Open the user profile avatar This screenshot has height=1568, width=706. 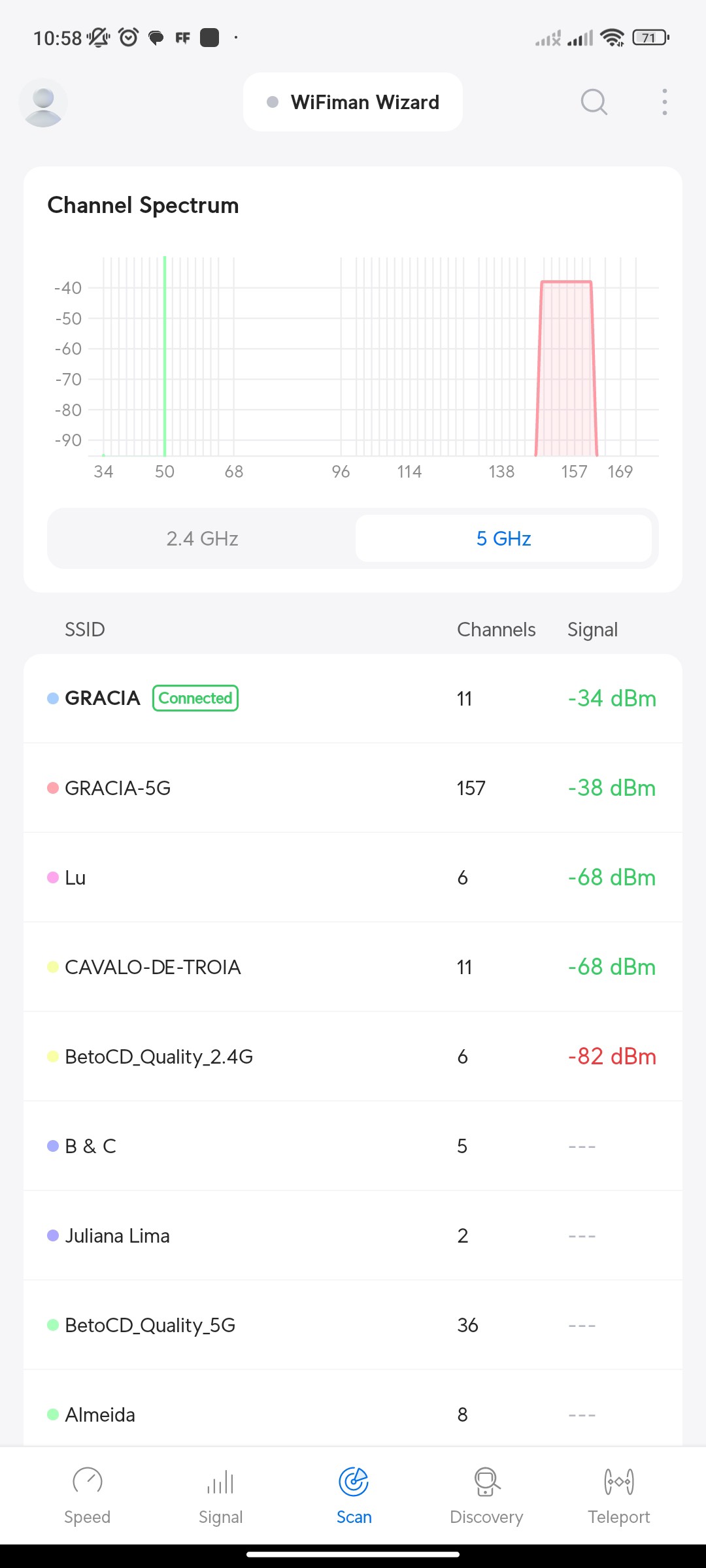43,103
